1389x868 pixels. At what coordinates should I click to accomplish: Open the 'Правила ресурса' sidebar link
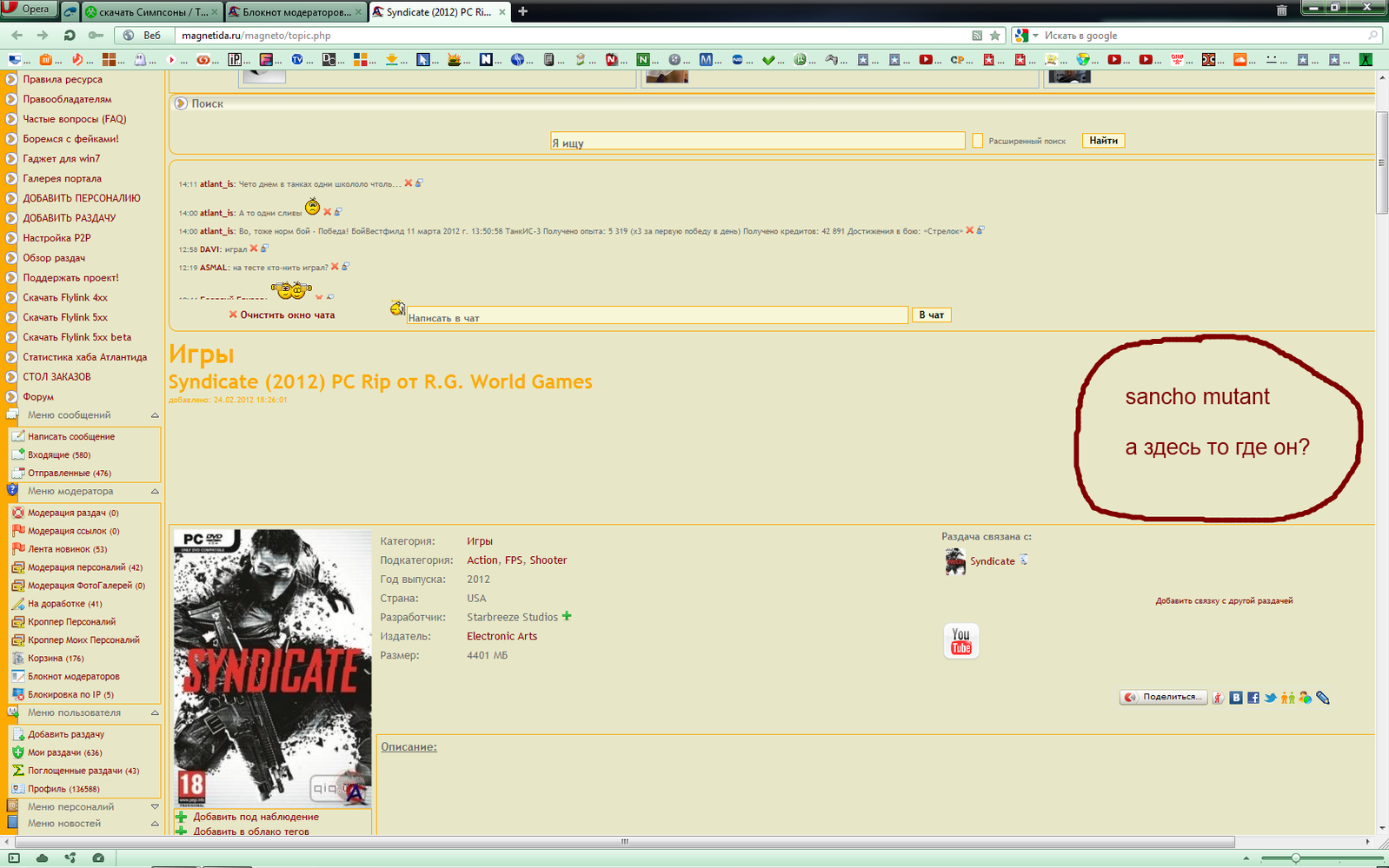63,79
